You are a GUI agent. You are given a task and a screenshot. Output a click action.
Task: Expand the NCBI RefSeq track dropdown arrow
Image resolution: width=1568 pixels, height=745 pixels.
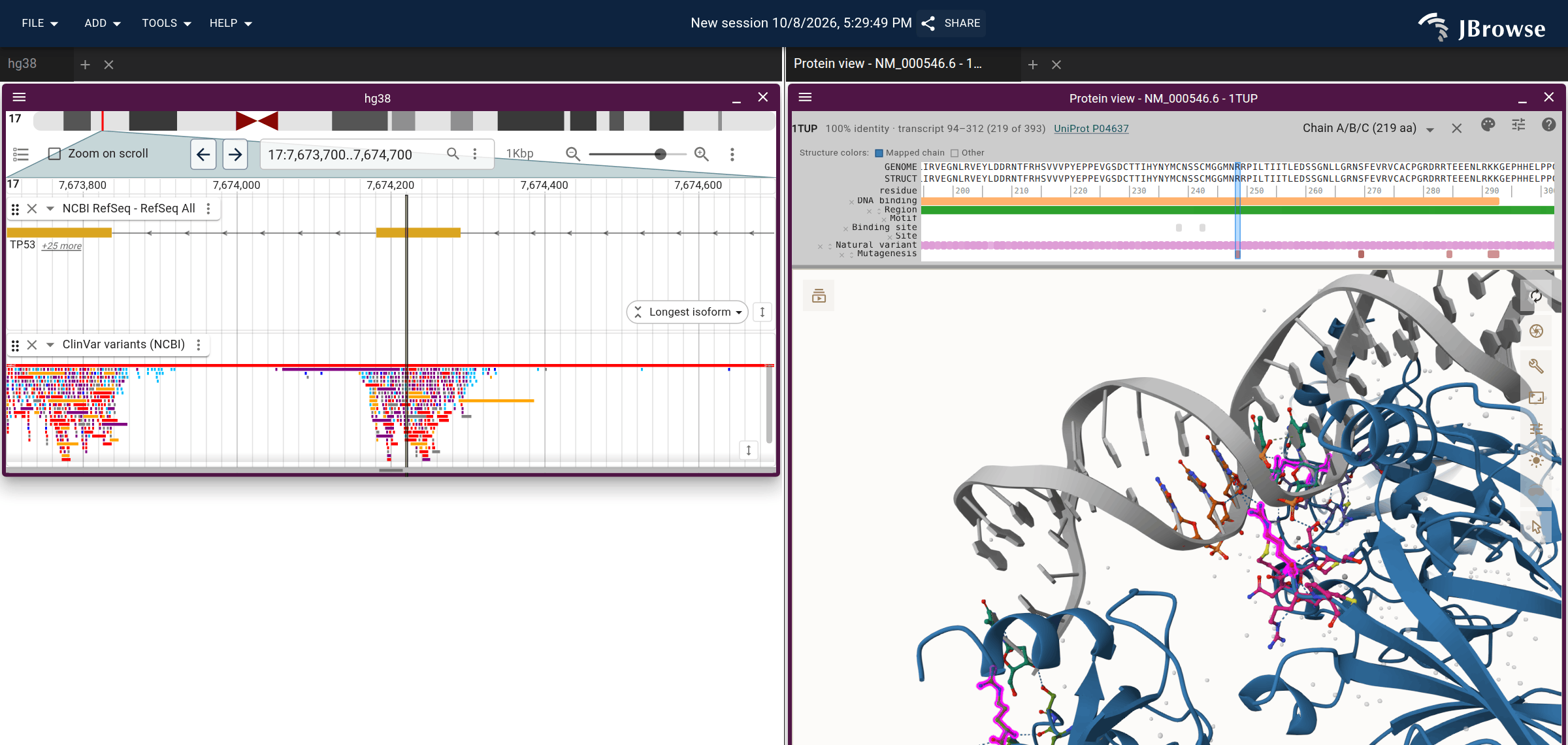50,208
